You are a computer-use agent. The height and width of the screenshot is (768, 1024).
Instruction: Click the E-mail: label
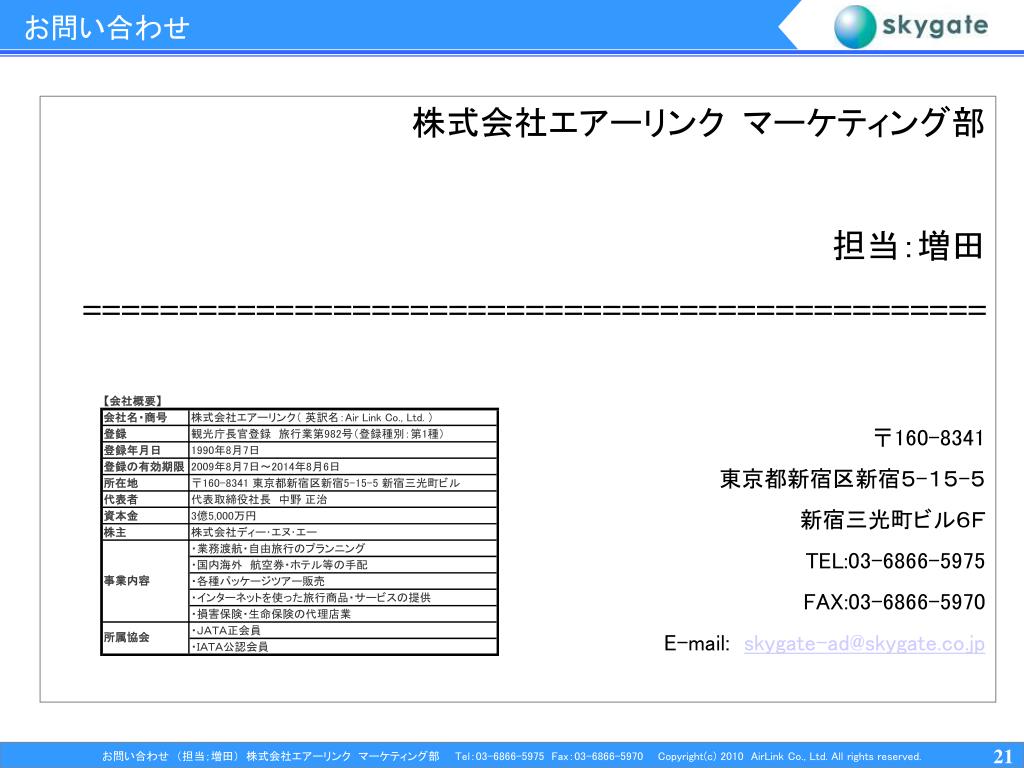(696, 643)
